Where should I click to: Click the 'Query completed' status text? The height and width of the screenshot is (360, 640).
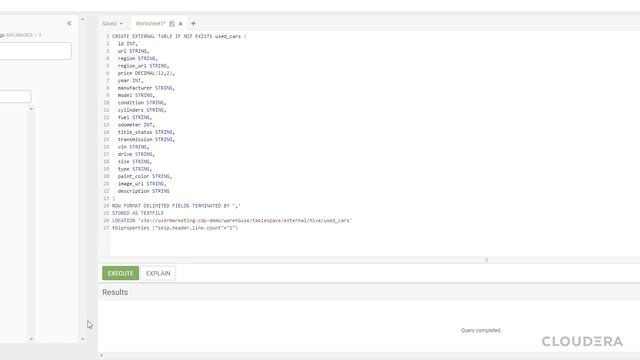(x=480, y=330)
